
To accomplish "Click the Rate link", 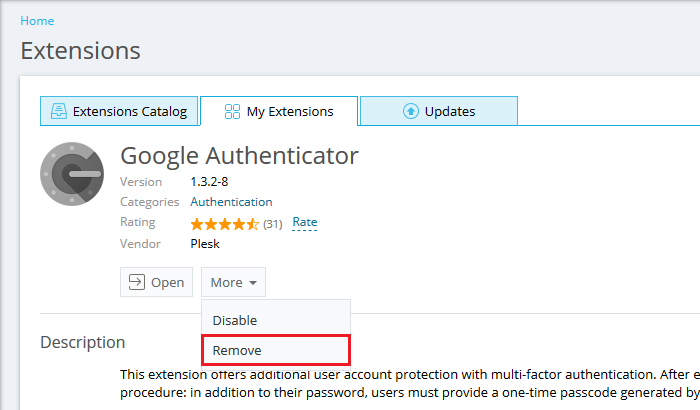I will pos(305,222).
